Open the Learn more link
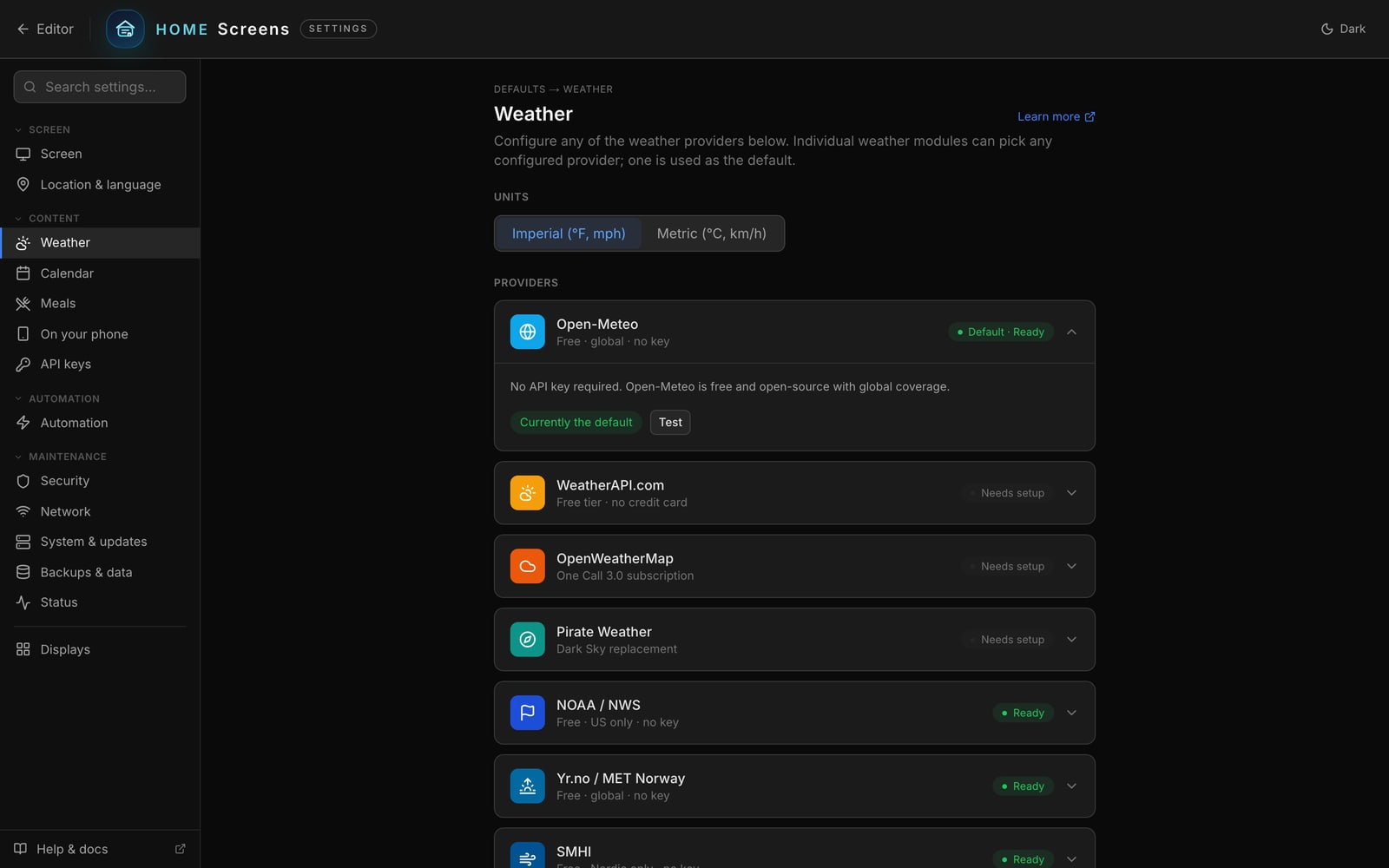The height and width of the screenshot is (868, 1389). tap(1056, 116)
